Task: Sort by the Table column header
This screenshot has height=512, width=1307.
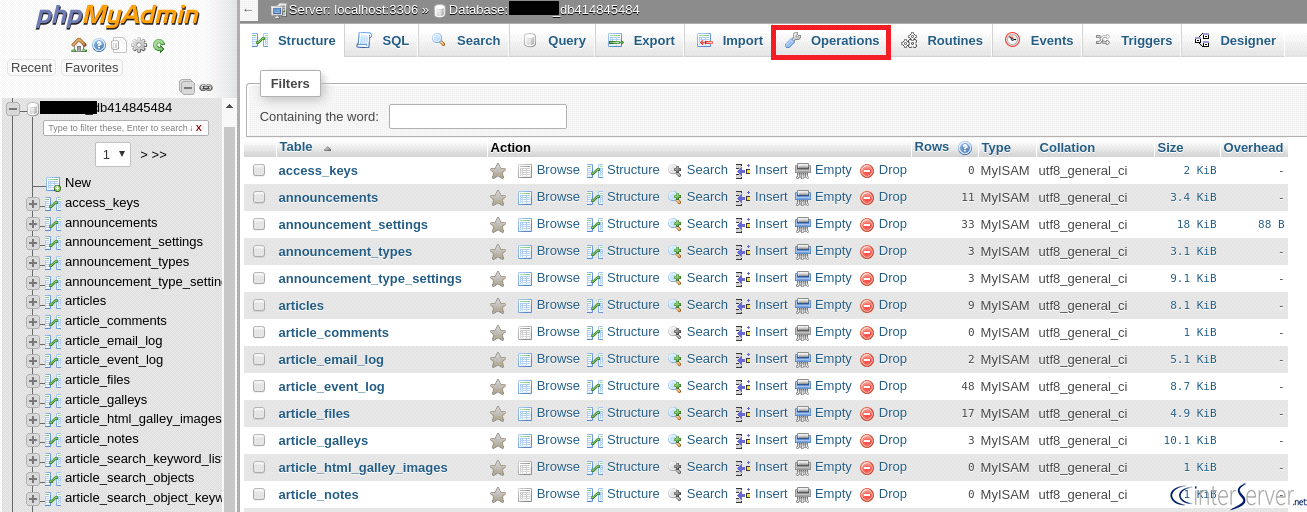Action: tap(296, 147)
